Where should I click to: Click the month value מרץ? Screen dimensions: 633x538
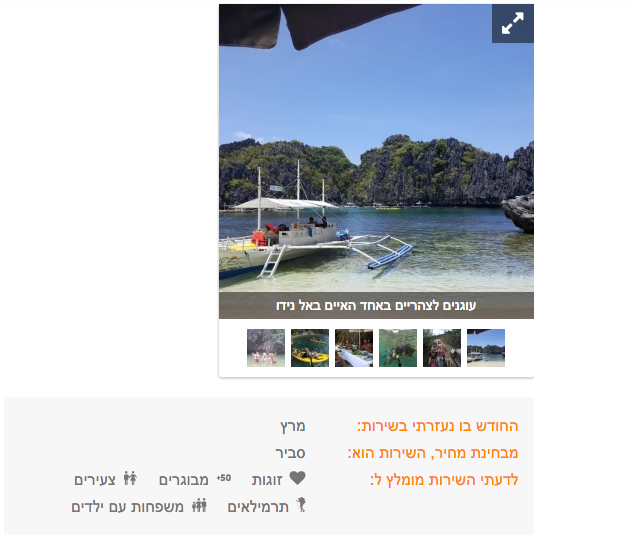click(293, 426)
